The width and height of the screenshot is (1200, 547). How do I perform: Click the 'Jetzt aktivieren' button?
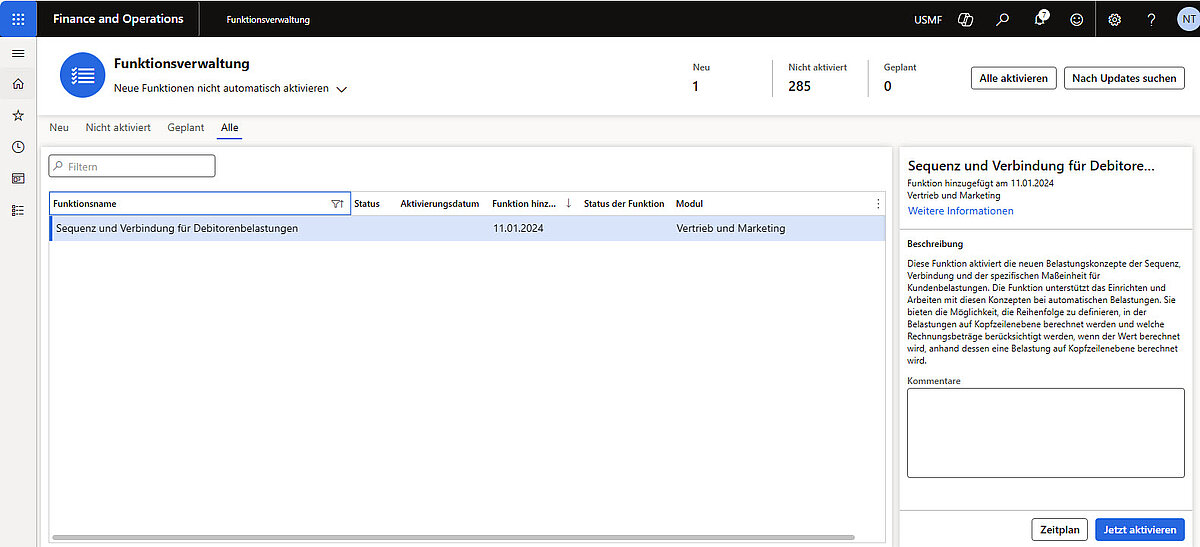(1140, 529)
